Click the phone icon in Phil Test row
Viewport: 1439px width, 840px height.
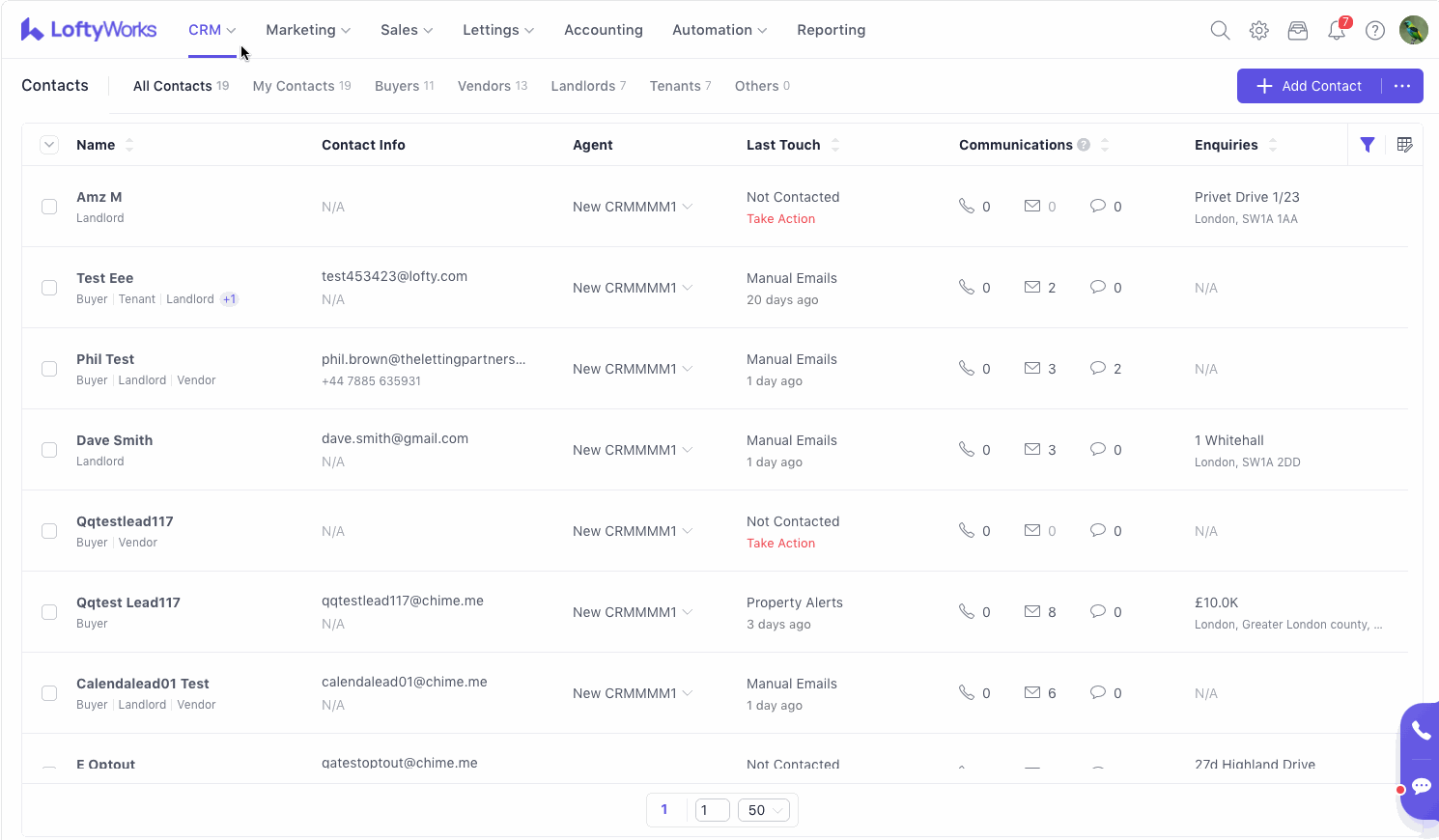966,368
